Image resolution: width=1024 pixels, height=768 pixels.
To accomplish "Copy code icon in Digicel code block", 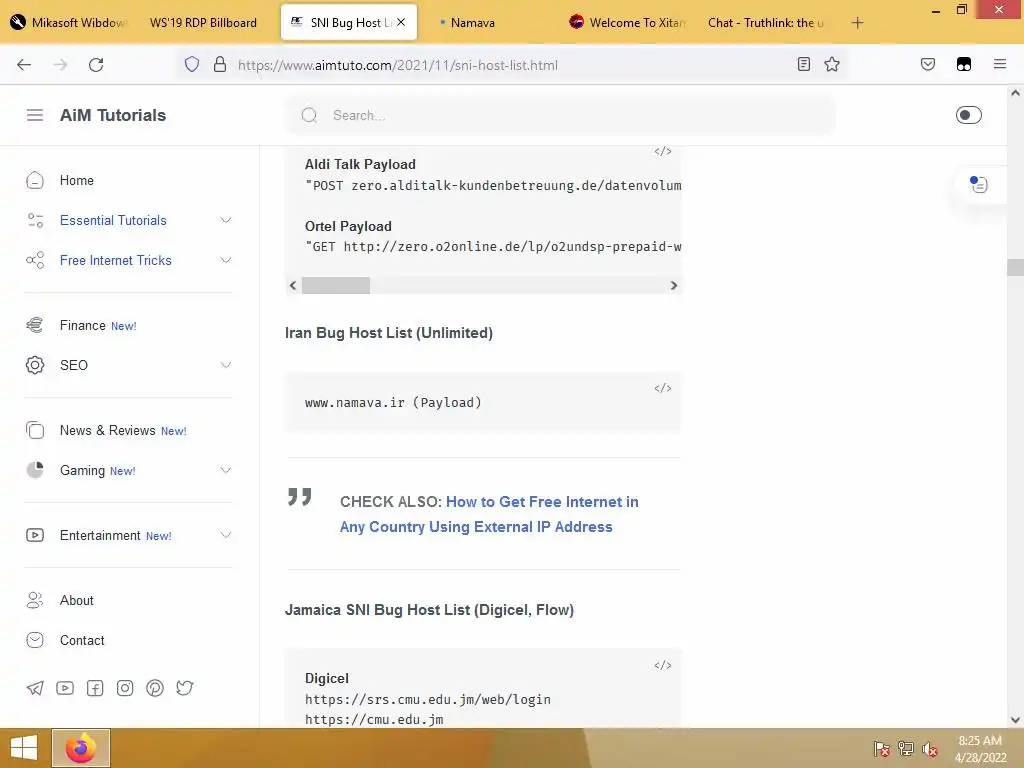I will click(663, 665).
